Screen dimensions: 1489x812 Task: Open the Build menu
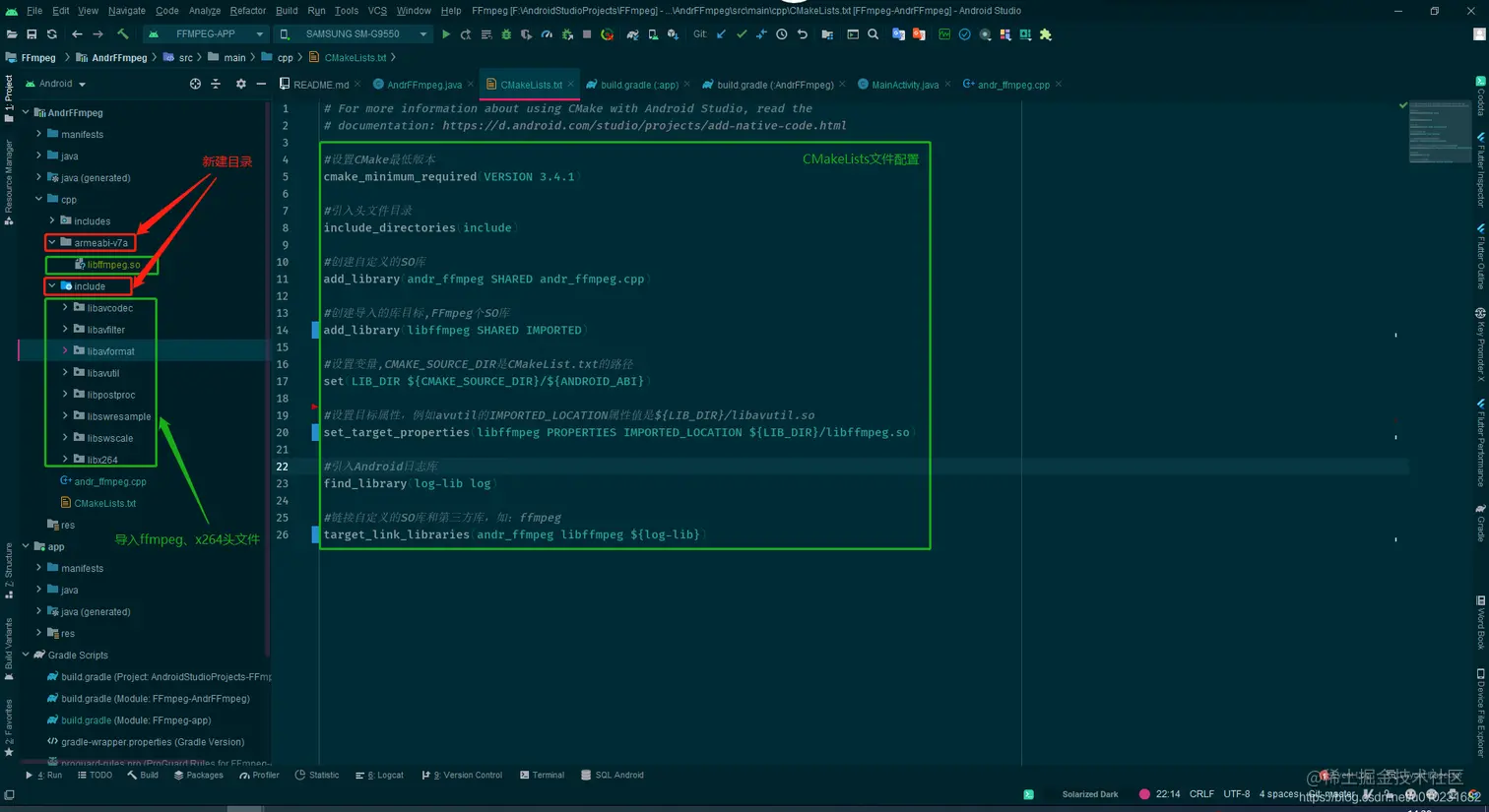click(x=287, y=11)
